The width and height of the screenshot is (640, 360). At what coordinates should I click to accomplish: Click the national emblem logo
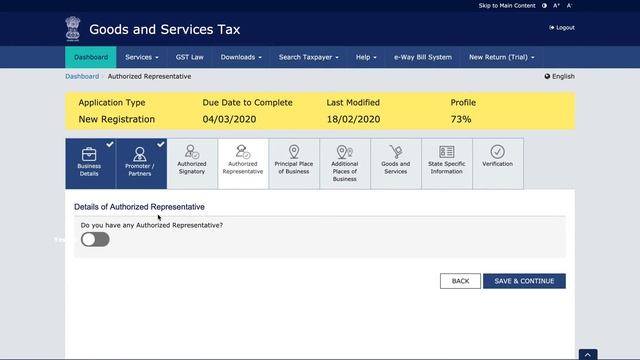pyautogui.click(x=73, y=29)
